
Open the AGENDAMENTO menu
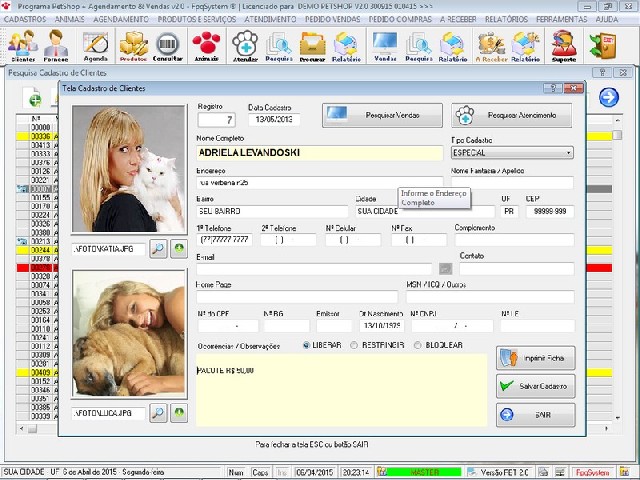pyautogui.click(x=121, y=19)
